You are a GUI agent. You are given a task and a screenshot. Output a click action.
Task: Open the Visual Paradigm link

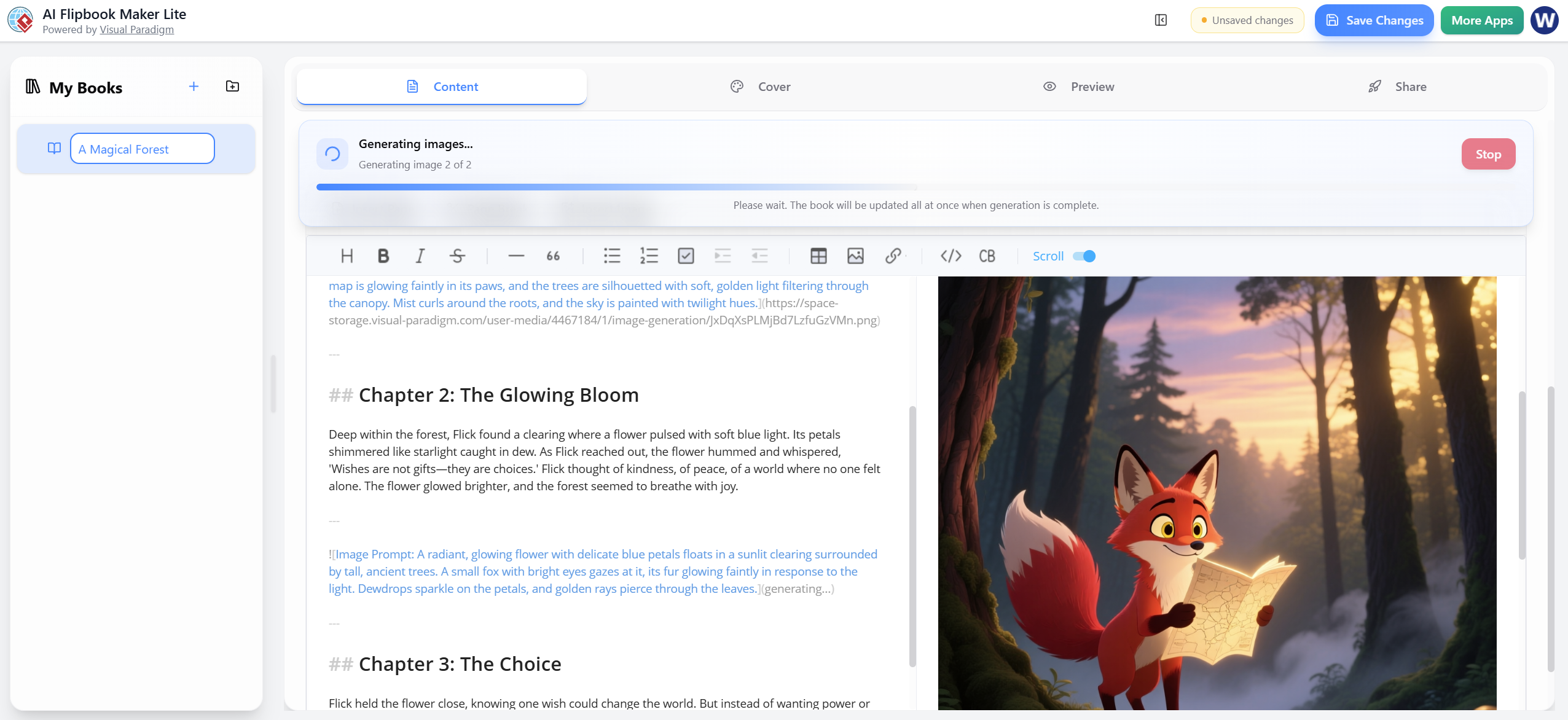pyautogui.click(x=138, y=29)
